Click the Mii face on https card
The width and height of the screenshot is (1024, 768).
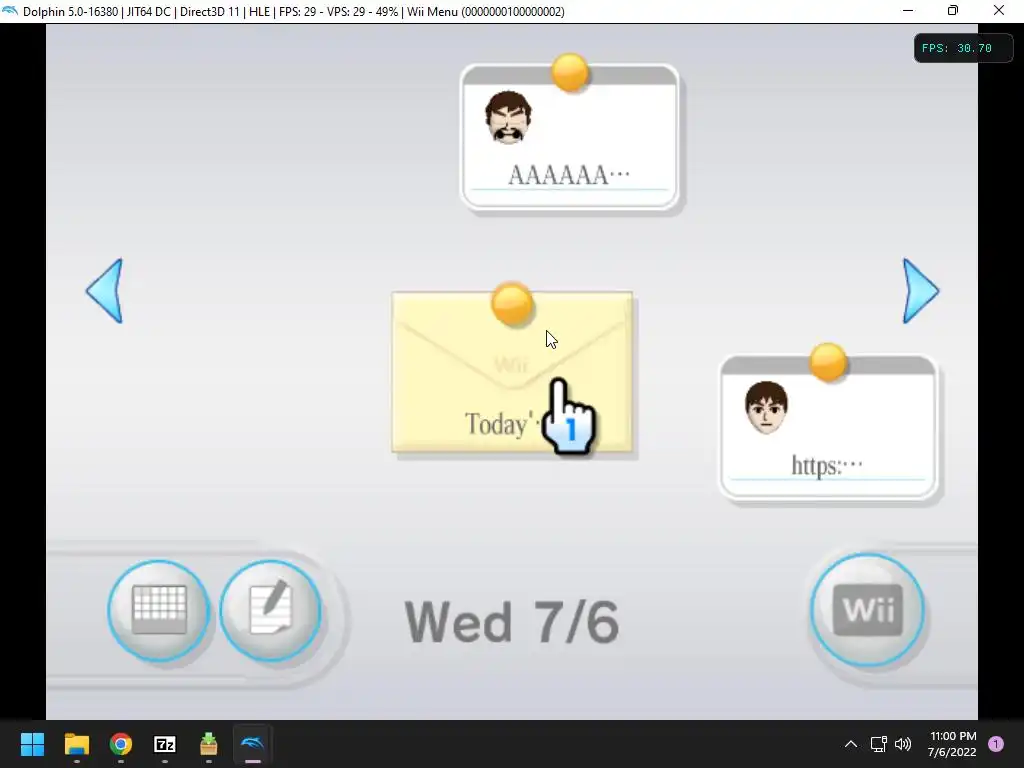[766, 408]
